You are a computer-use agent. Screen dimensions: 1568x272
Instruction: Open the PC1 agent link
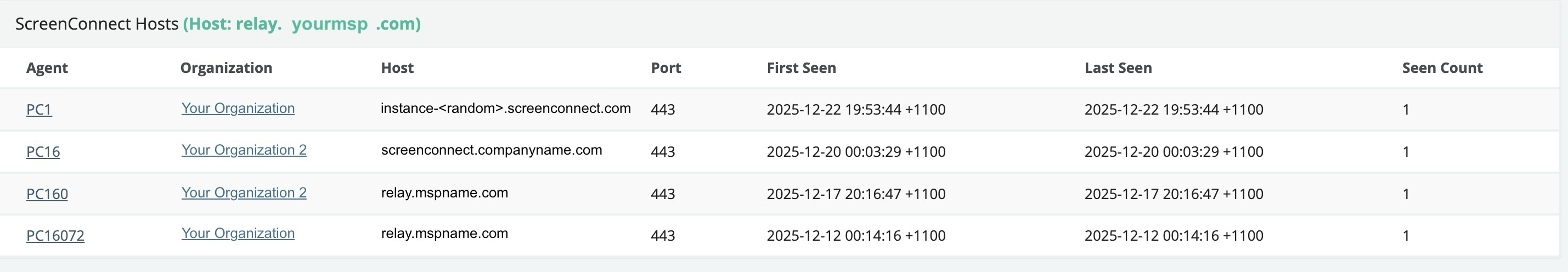(39, 110)
